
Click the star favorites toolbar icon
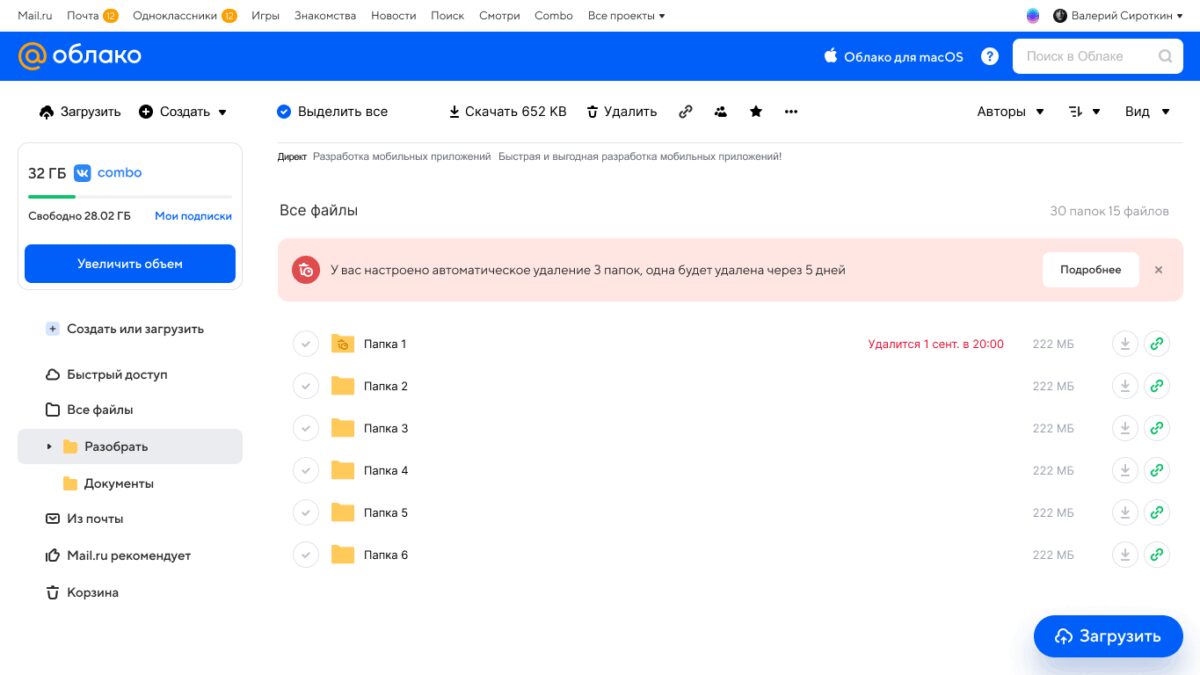pyautogui.click(x=756, y=112)
